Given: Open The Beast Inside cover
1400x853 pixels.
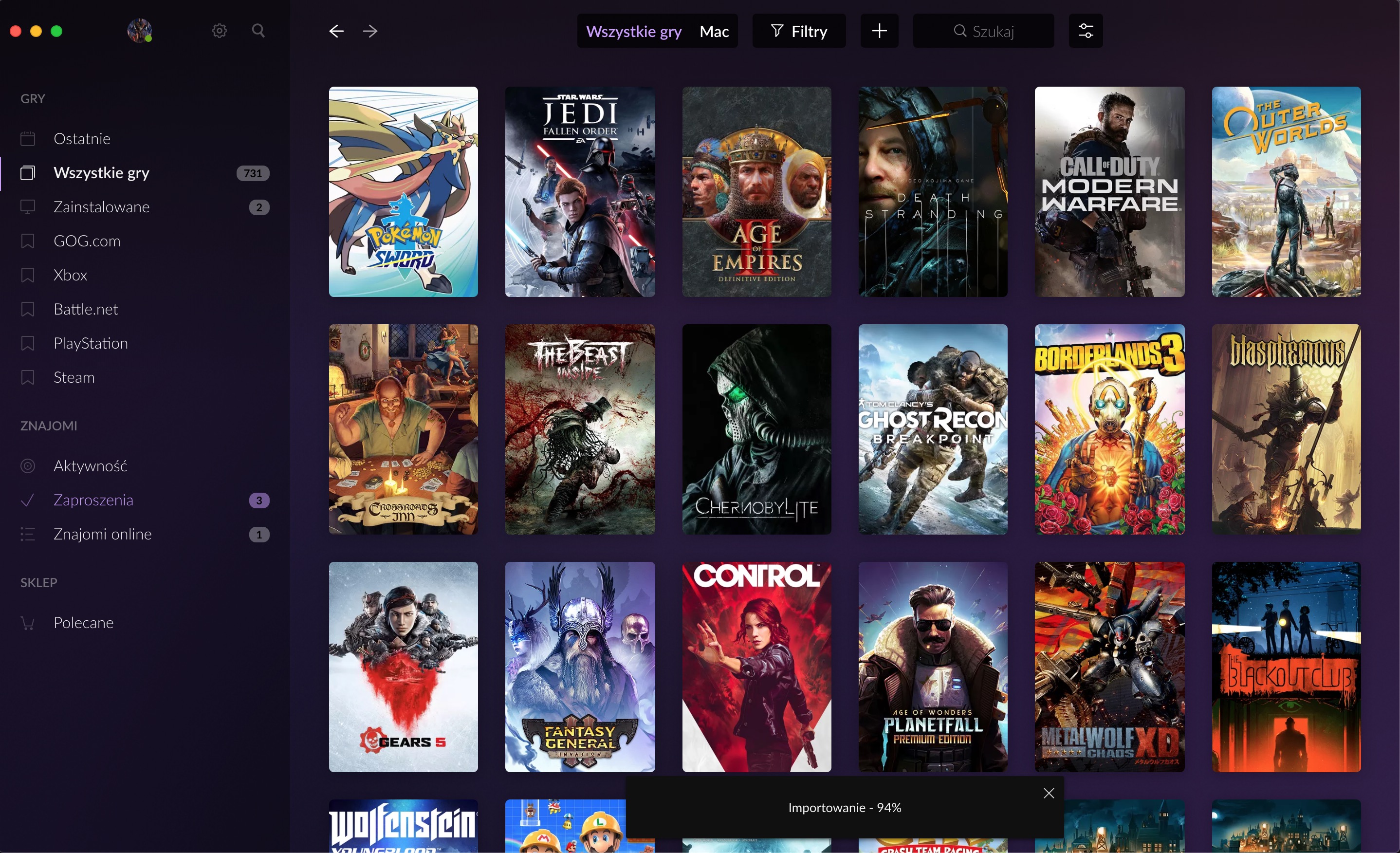Looking at the screenshot, I should coord(580,429).
